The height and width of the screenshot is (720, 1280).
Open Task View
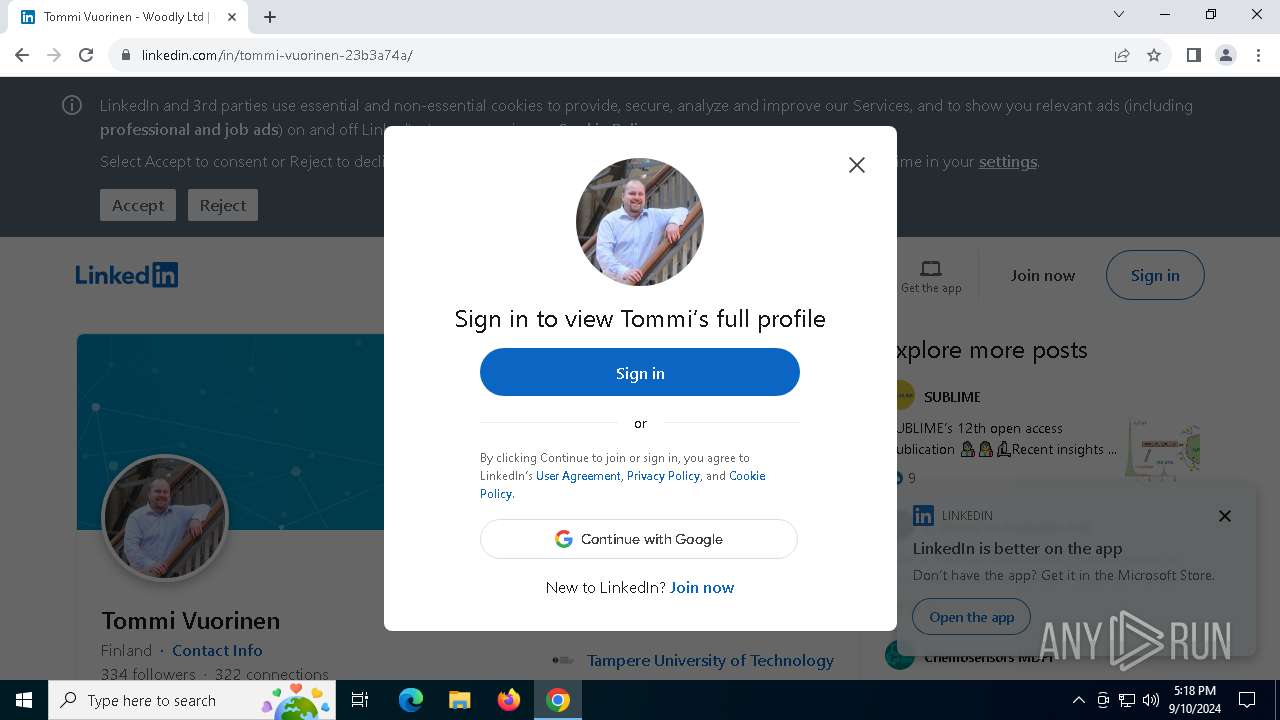[360, 700]
